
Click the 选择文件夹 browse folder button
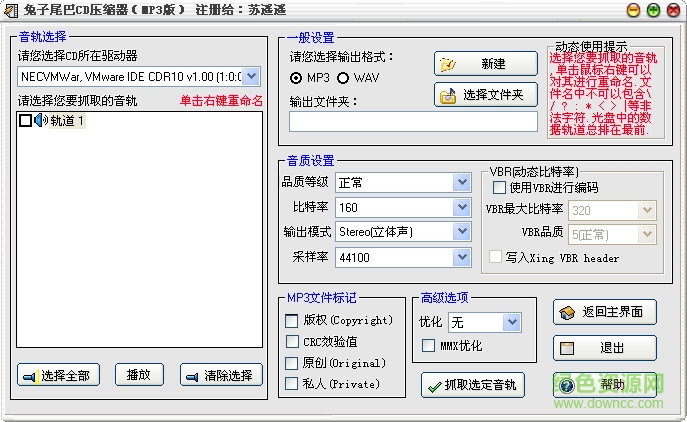(486, 95)
